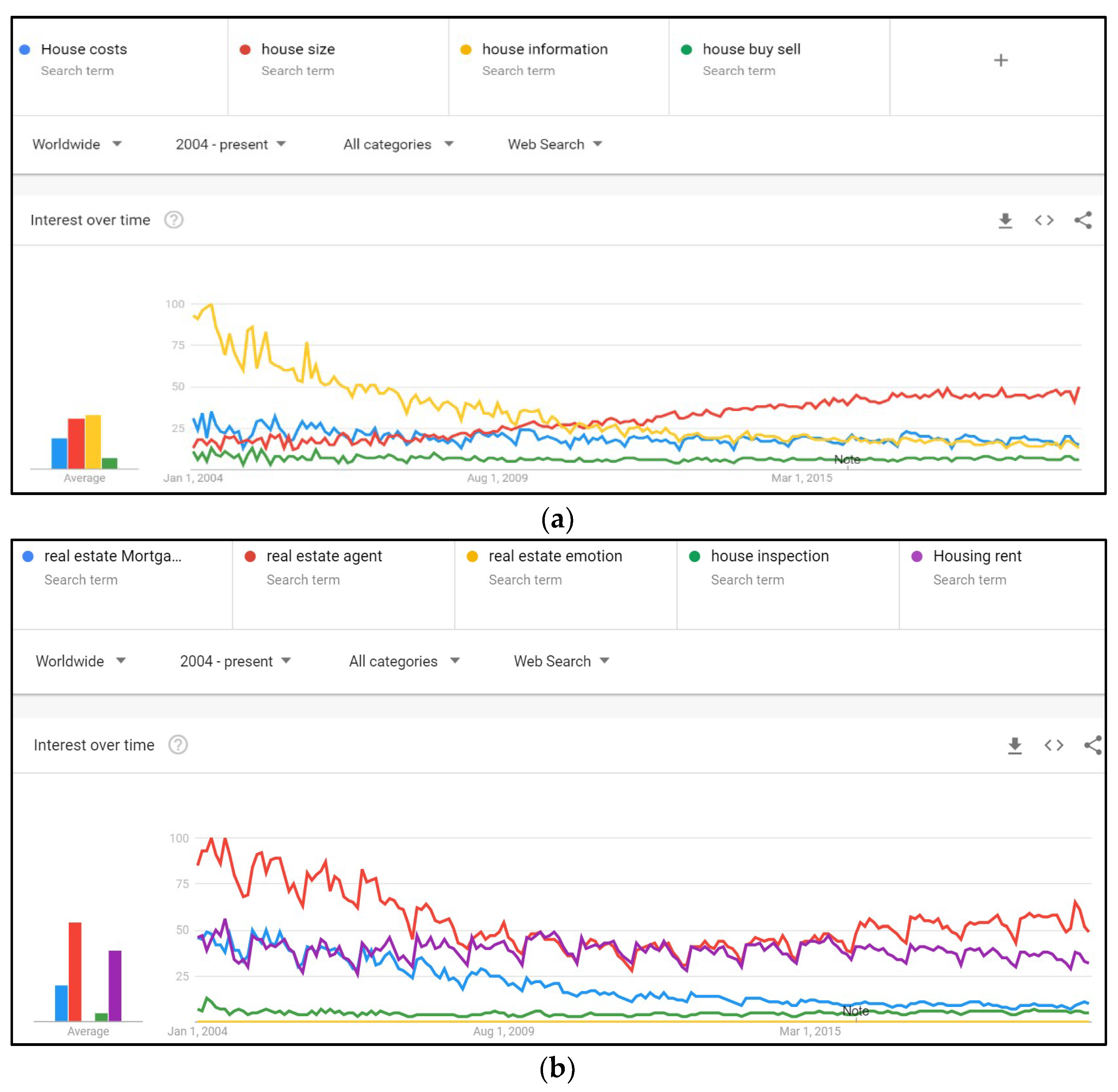The image size is (1118, 1092).
Task: Open bottom Web Search type dropdown
Action: pyautogui.click(x=561, y=661)
